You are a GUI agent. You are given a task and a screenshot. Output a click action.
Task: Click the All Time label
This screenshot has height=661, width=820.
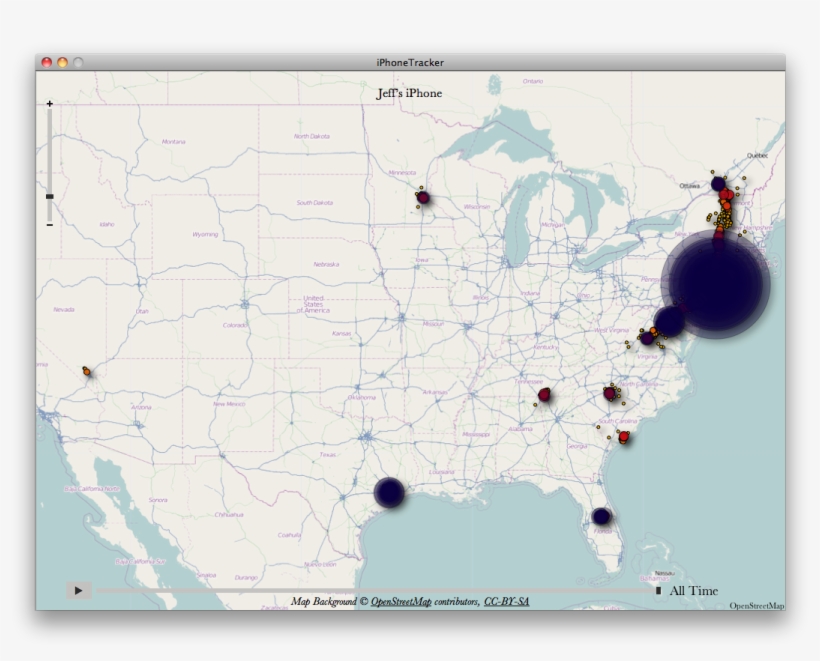click(x=693, y=591)
